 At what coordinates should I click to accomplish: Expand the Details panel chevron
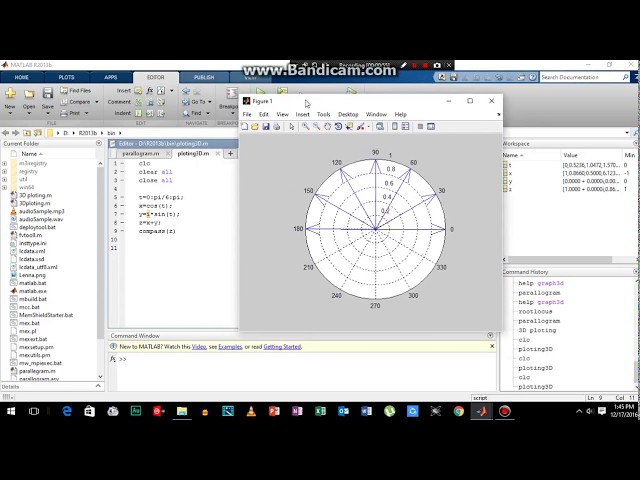coord(98,386)
